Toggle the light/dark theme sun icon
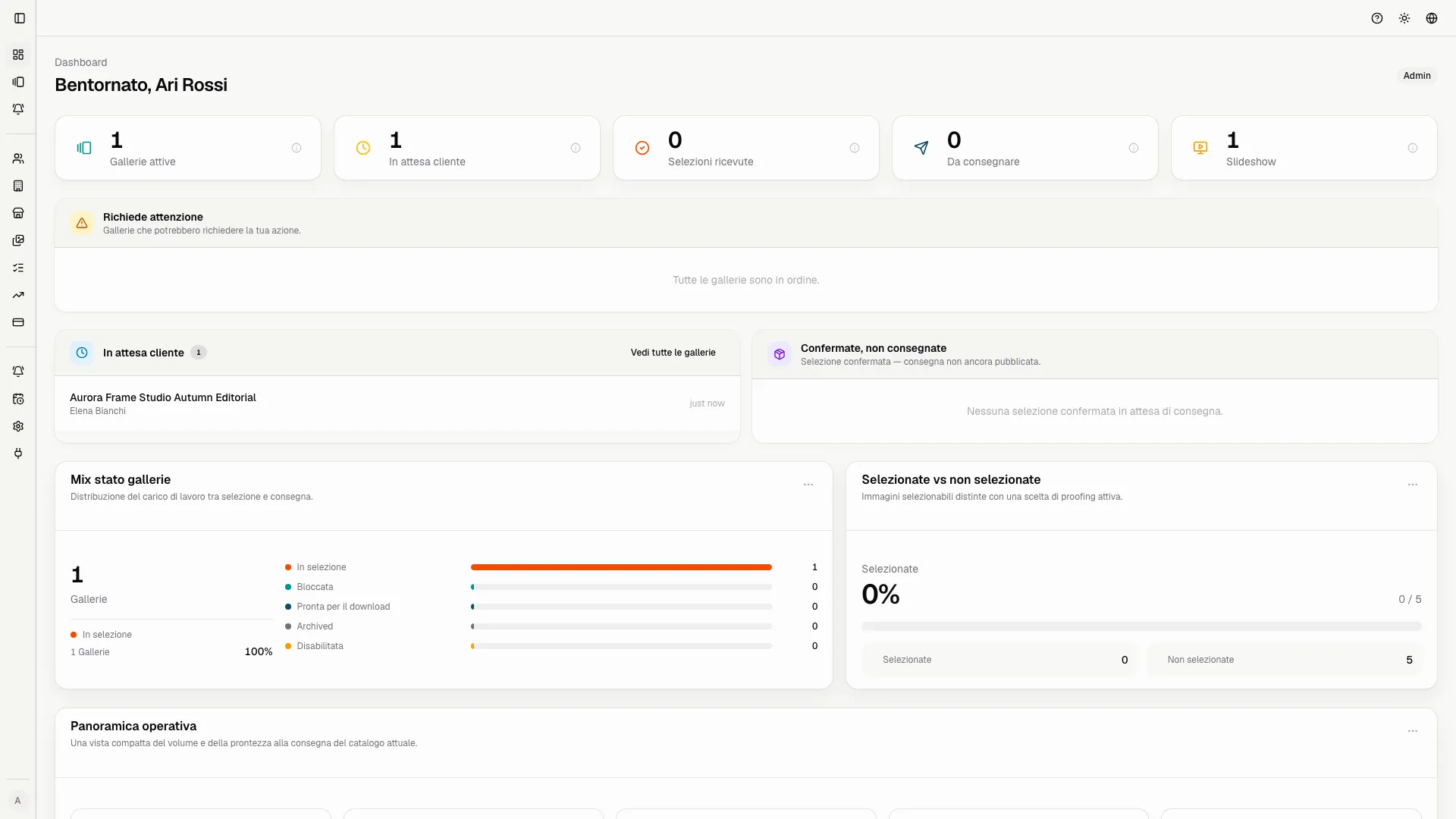The width and height of the screenshot is (1456, 819). pyautogui.click(x=1404, y=18)
